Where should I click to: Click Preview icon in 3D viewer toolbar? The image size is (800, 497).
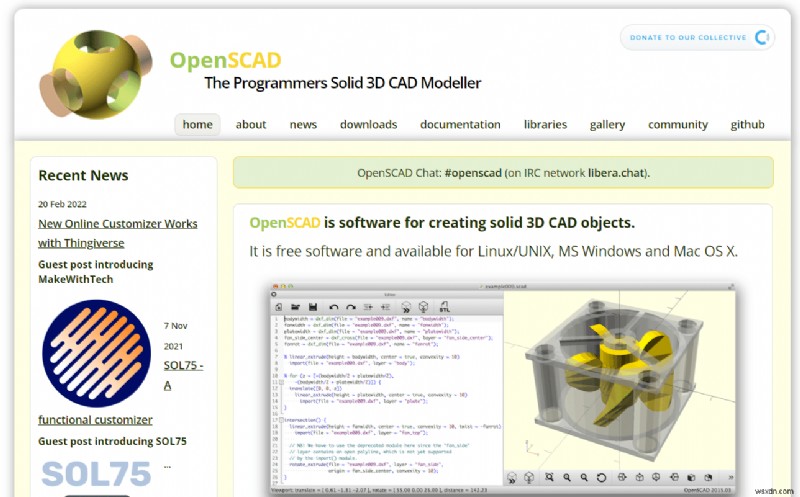click(512, 478)
